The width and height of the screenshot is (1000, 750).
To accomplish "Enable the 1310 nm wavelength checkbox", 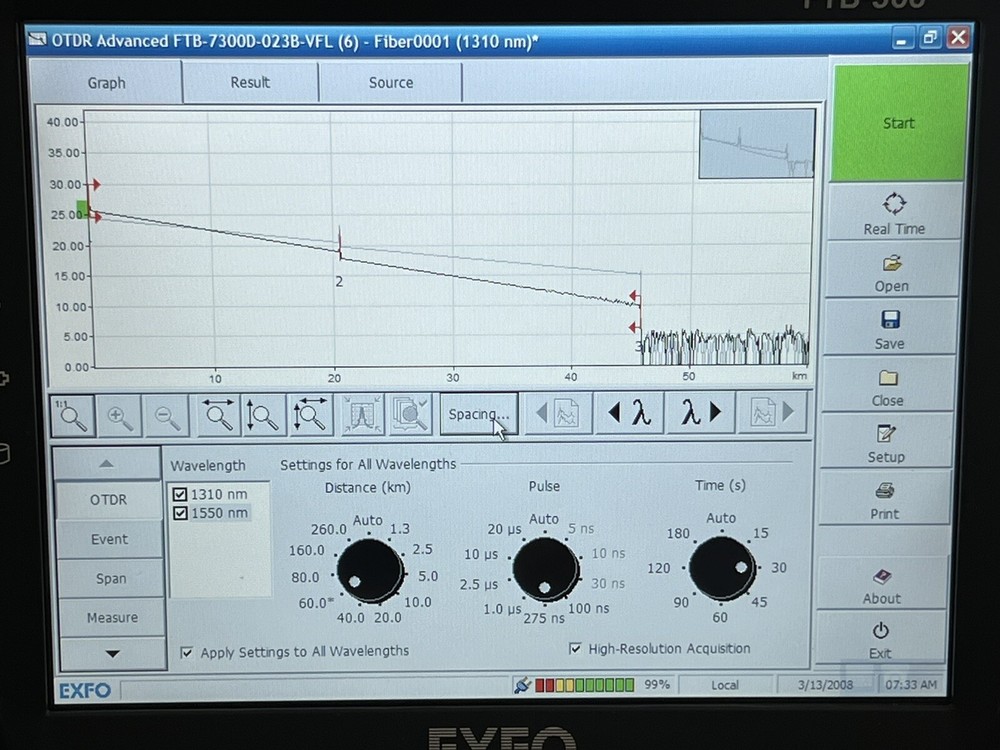I will [181, 493].
